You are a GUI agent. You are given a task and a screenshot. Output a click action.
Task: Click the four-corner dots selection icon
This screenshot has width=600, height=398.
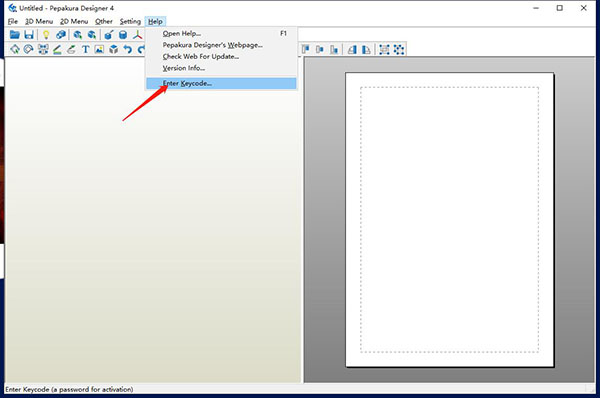click(x=384, y=49)
